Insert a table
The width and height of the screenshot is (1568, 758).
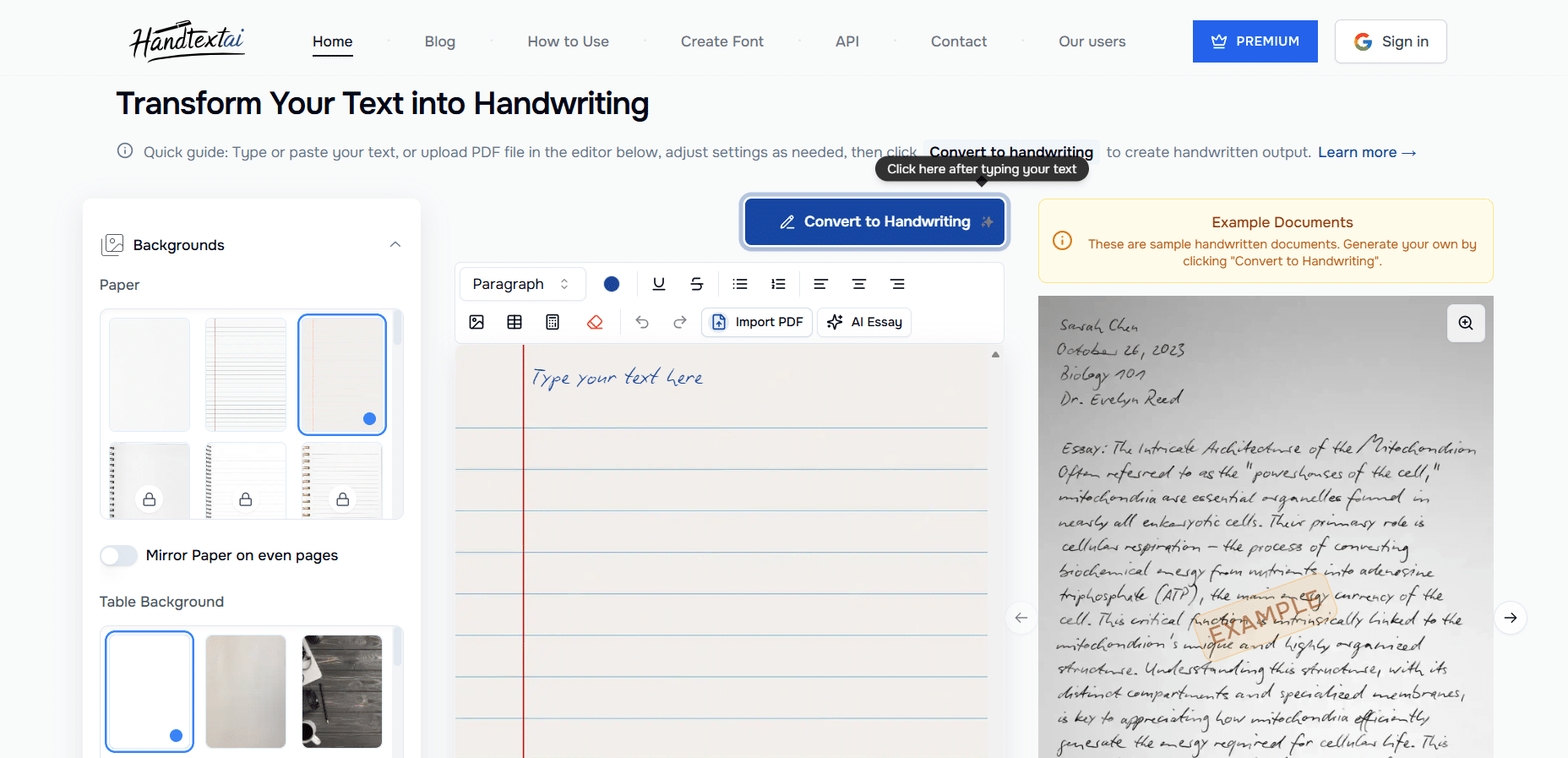[x=514, y=322]
